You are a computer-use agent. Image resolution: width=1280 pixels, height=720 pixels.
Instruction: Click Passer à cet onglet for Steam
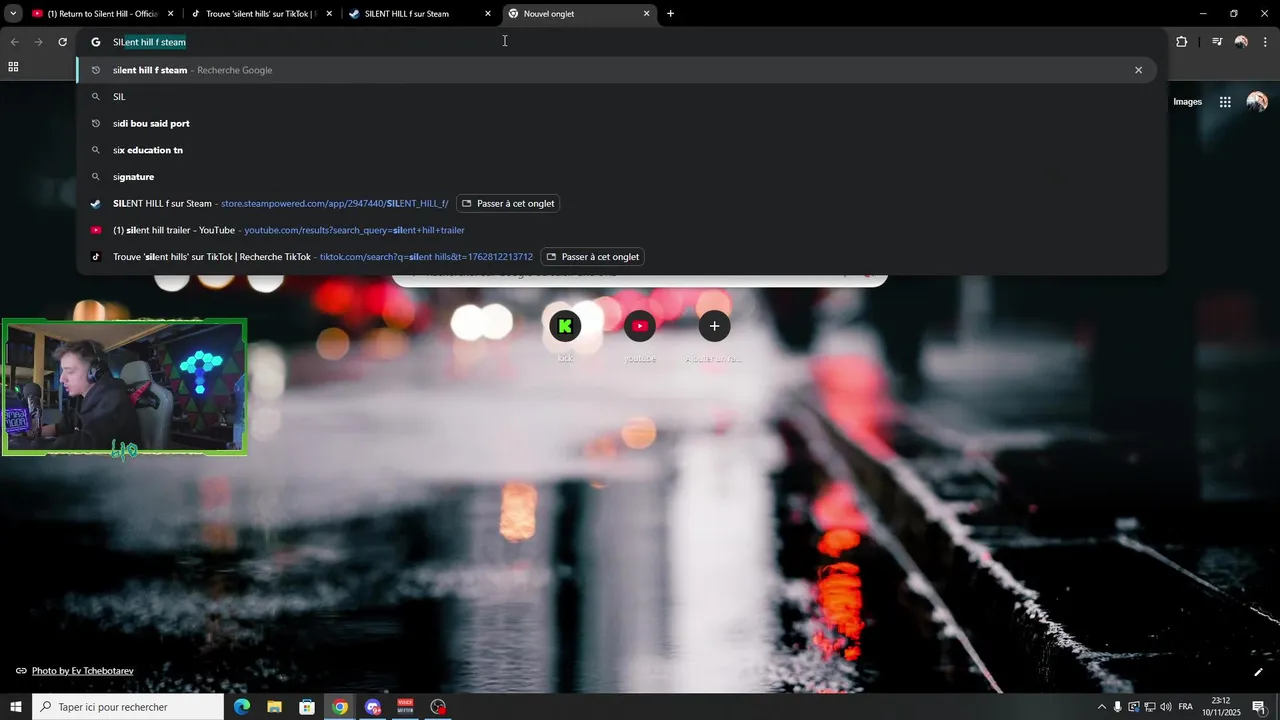tap(508, 203)
